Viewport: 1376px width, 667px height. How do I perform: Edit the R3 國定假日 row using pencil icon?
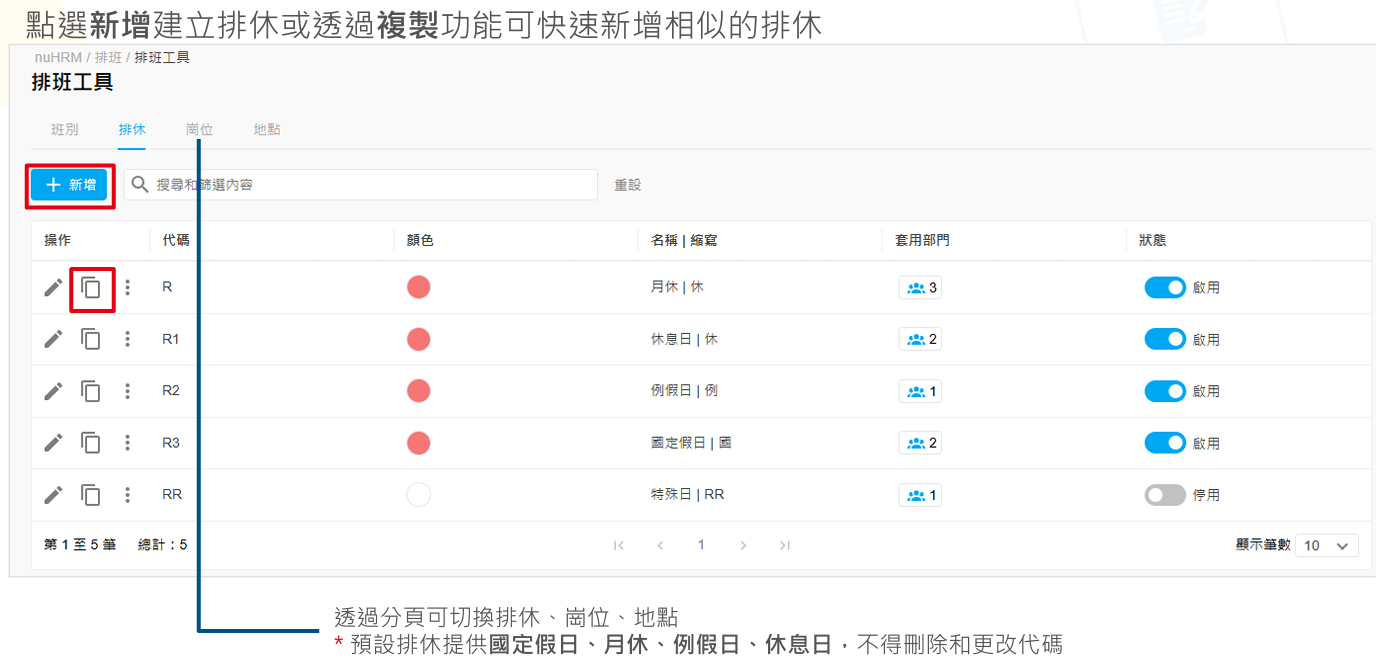point(53,443)
